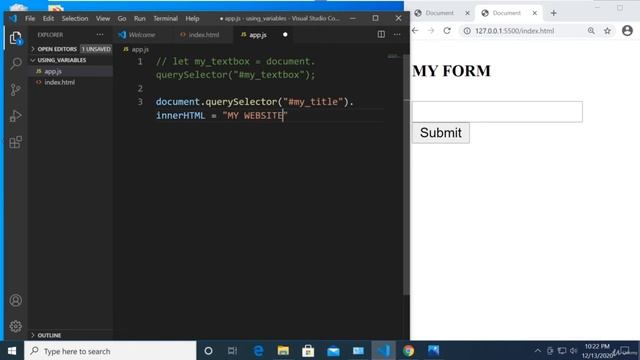Click the Submit button on web page
Screen dimensions: 640x360
coord(440,133)
